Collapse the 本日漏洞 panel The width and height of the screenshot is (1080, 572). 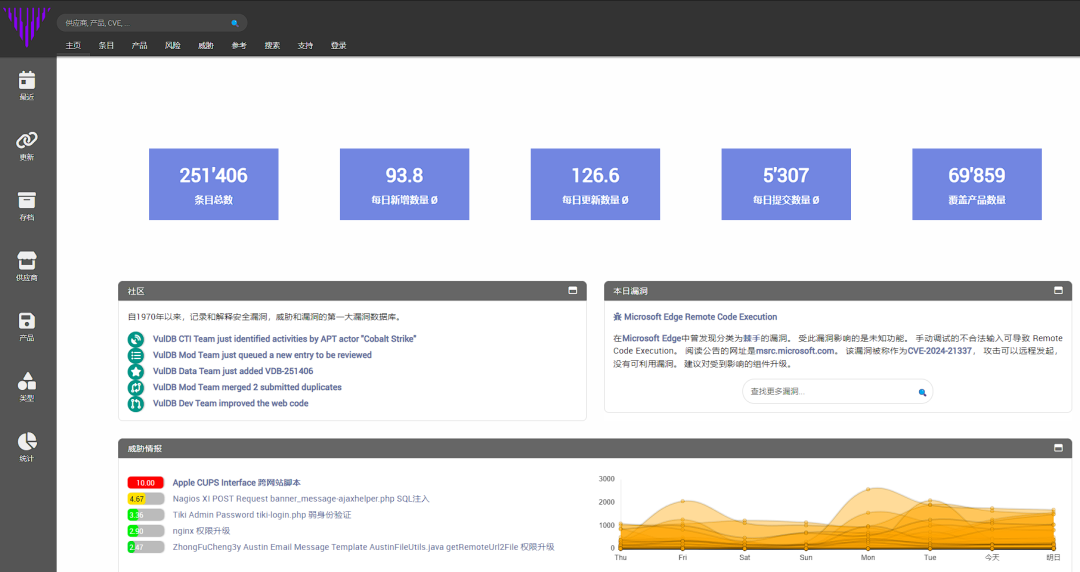click(x=1059, y=291)
